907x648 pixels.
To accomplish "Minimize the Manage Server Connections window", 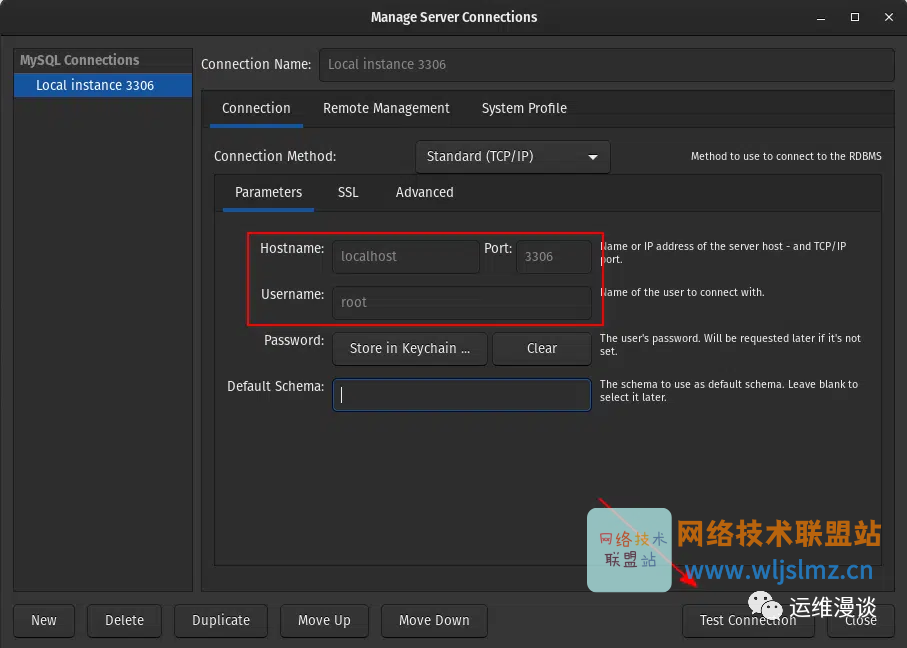I will click(821, 17).
